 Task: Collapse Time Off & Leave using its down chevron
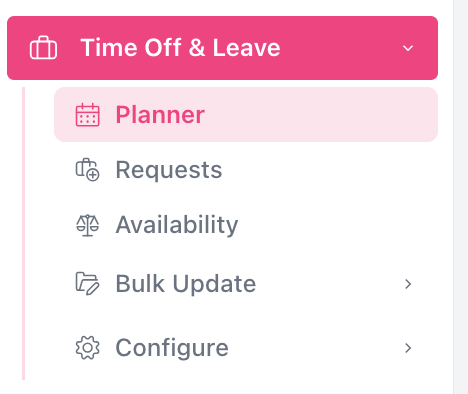tap(408, 48)
